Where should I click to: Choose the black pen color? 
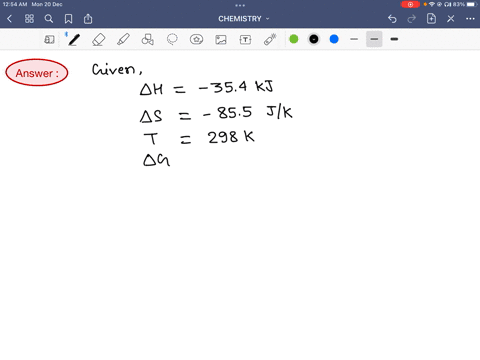[314, 39]
